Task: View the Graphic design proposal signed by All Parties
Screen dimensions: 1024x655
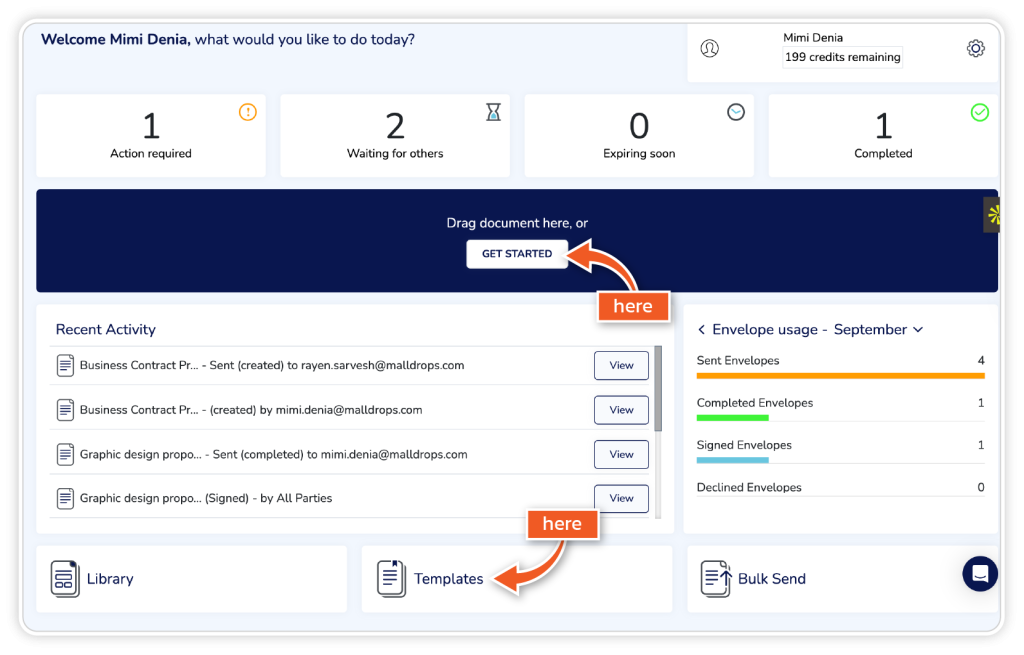Action: click(621, 498)
